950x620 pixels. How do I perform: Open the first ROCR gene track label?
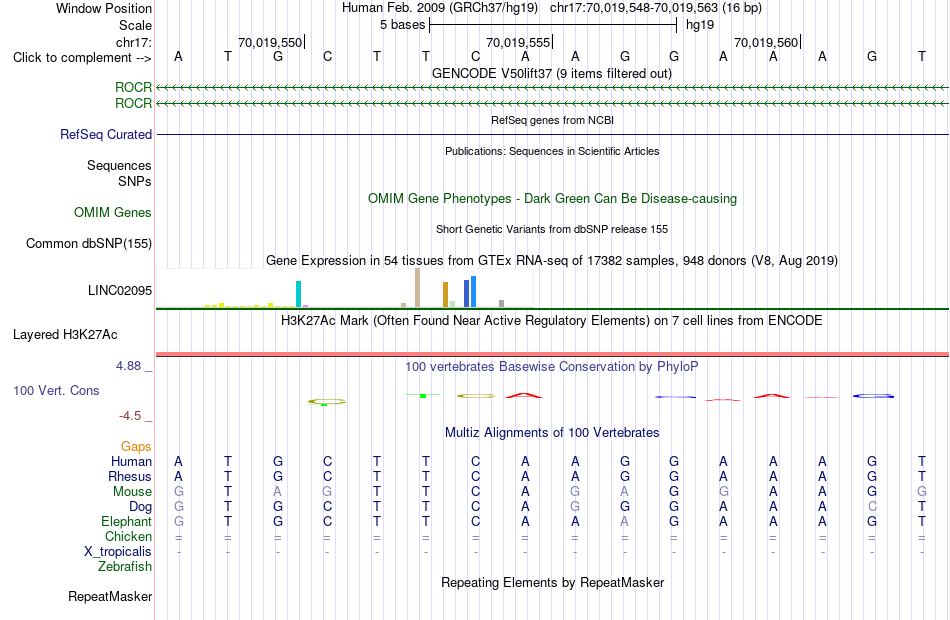pos(133,87)
